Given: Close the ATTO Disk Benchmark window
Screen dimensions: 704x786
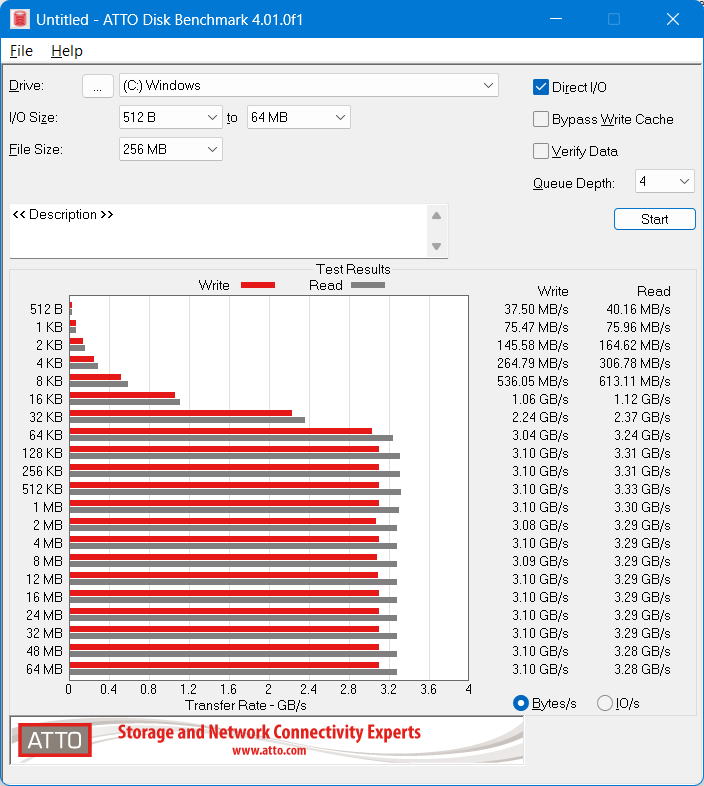Looking at the screenshot, I should pyautogui.click(x=672, y=19).
